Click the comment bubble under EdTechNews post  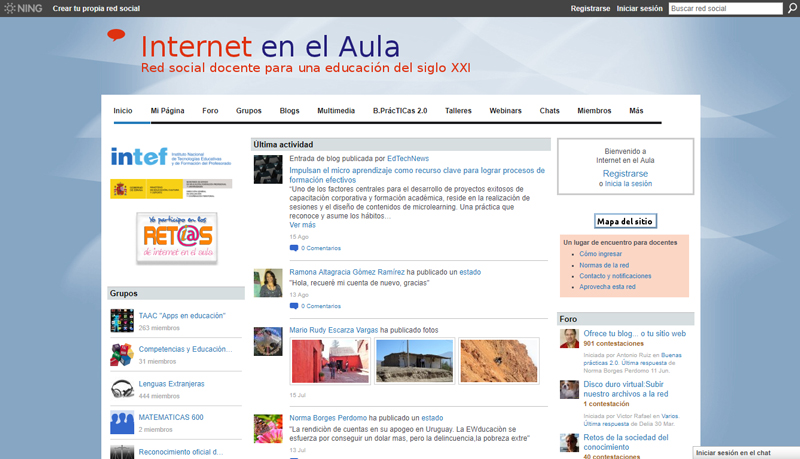(294, 248)
